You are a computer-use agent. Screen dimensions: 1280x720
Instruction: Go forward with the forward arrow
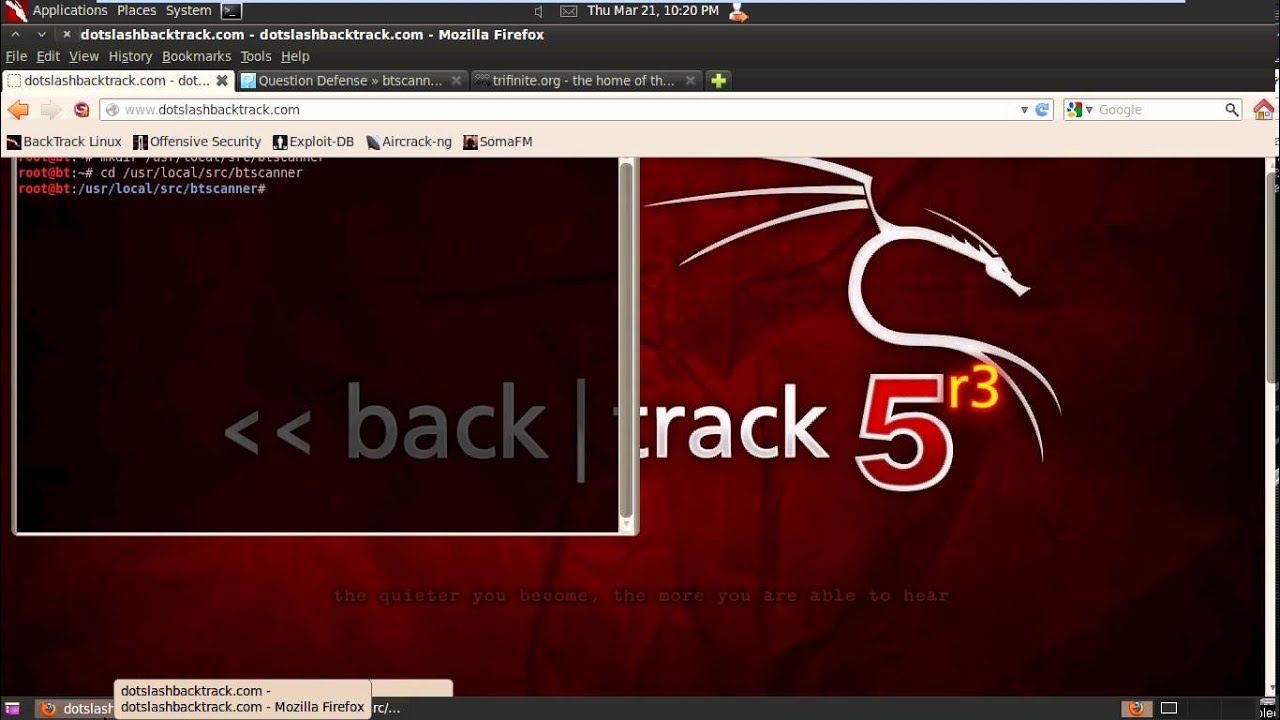point(50,110)
